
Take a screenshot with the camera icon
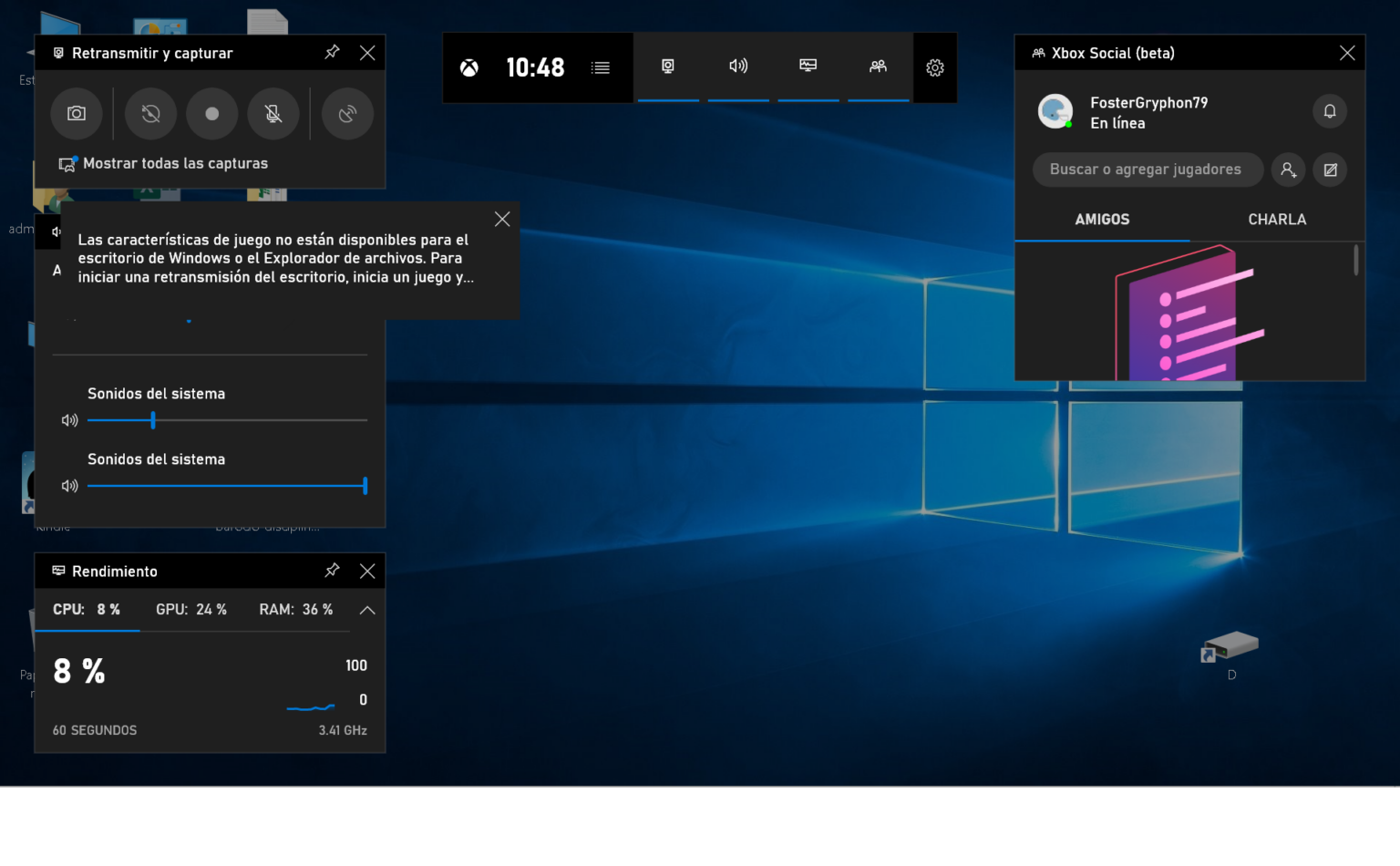[77, 114]
